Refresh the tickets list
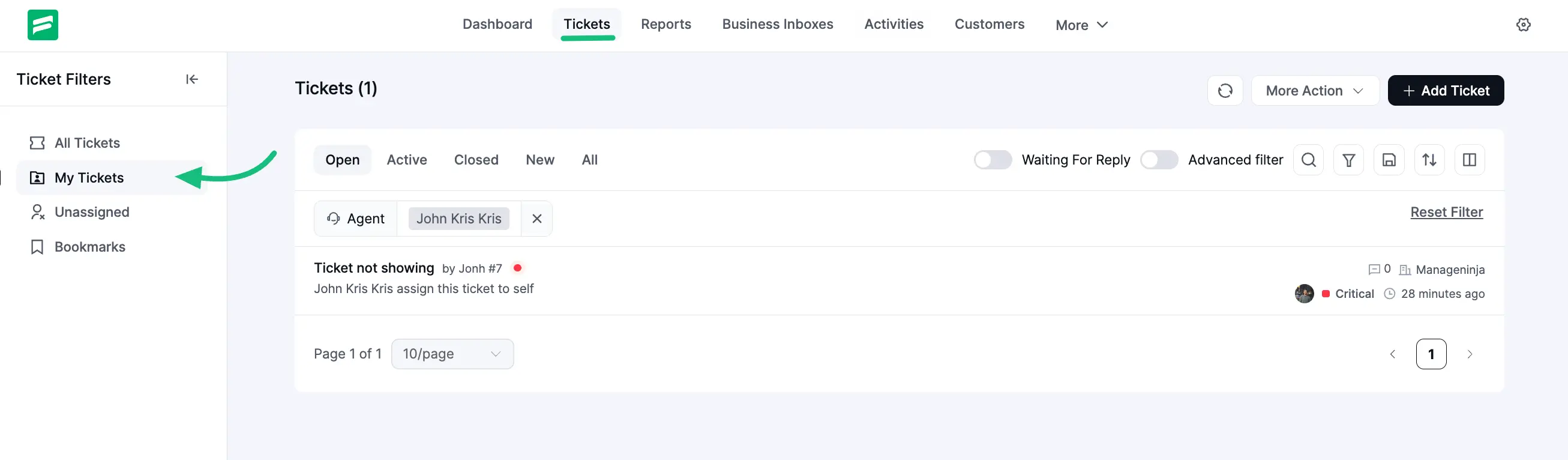Image resolution: width=1568 pixels, height=460 pixels. point(1225,91)
